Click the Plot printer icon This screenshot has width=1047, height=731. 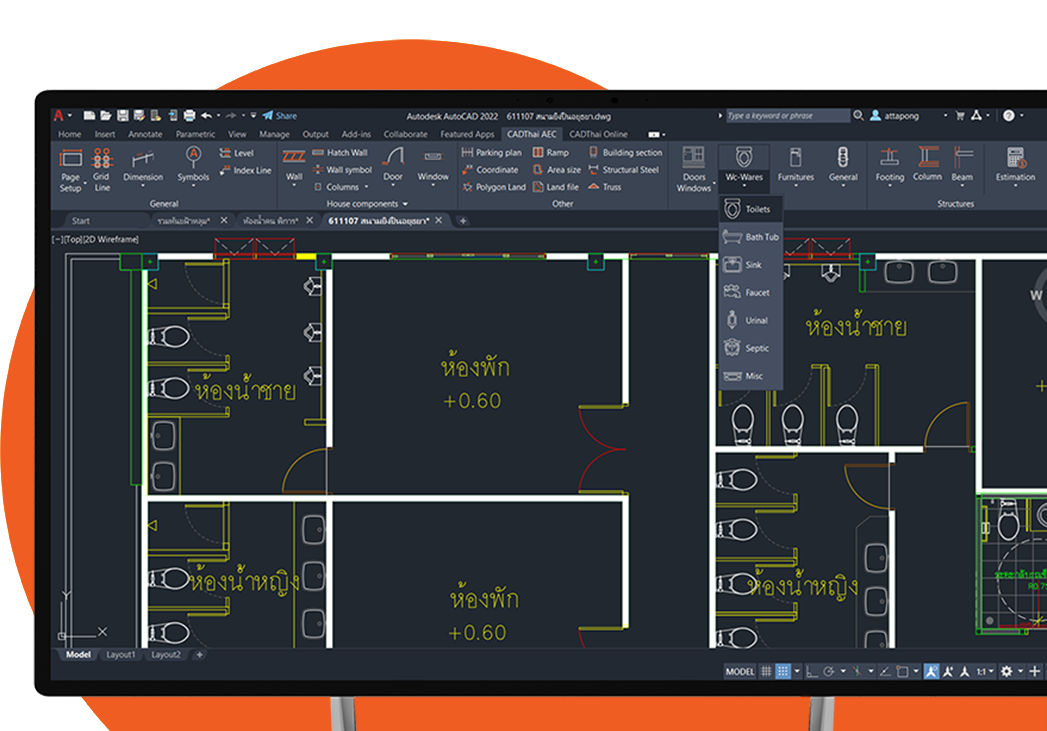coord(190,115)
